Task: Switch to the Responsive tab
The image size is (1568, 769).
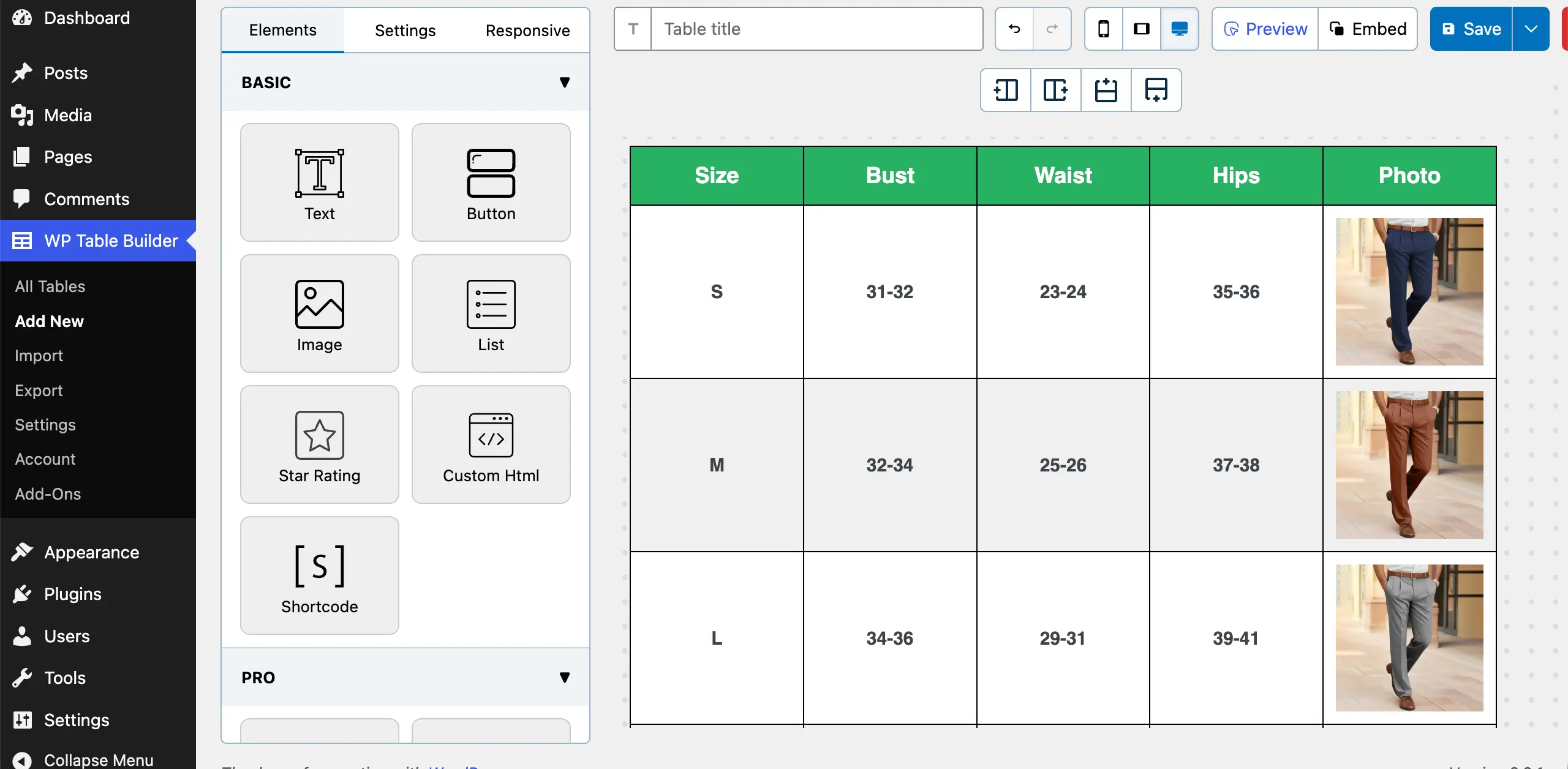Action: point(527,30)
